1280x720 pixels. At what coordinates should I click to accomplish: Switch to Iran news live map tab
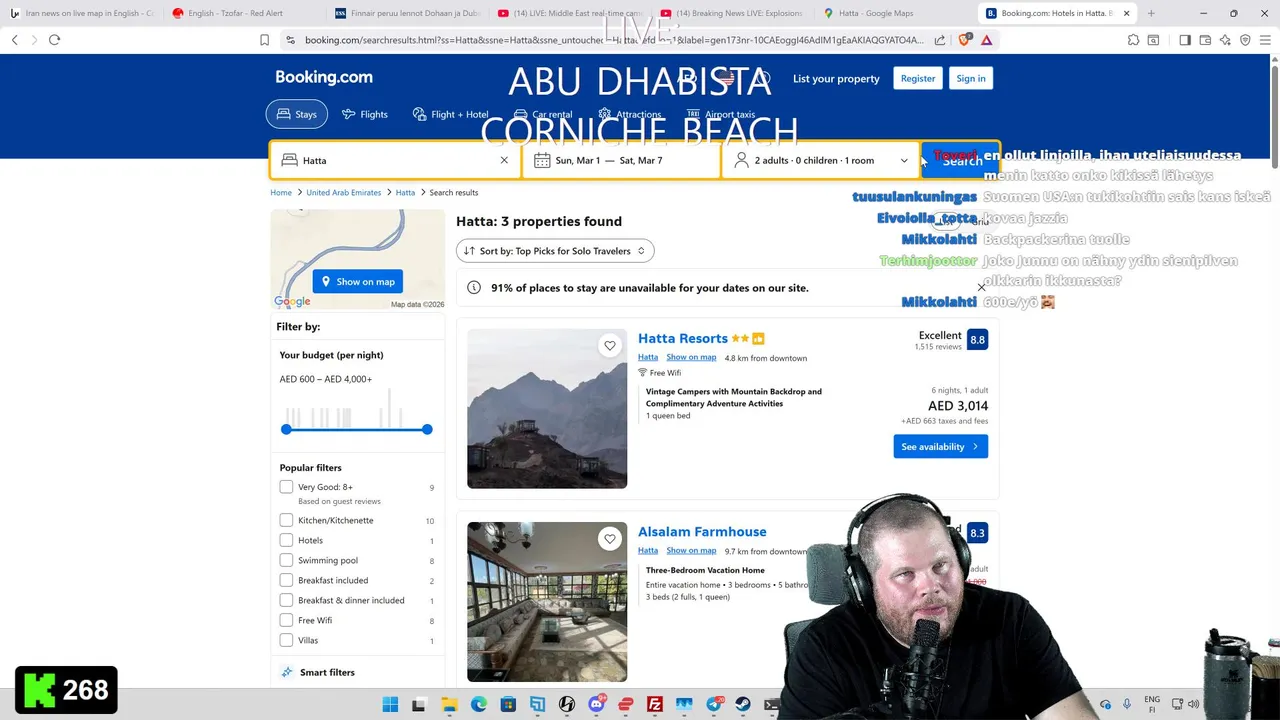click(82, 13)
